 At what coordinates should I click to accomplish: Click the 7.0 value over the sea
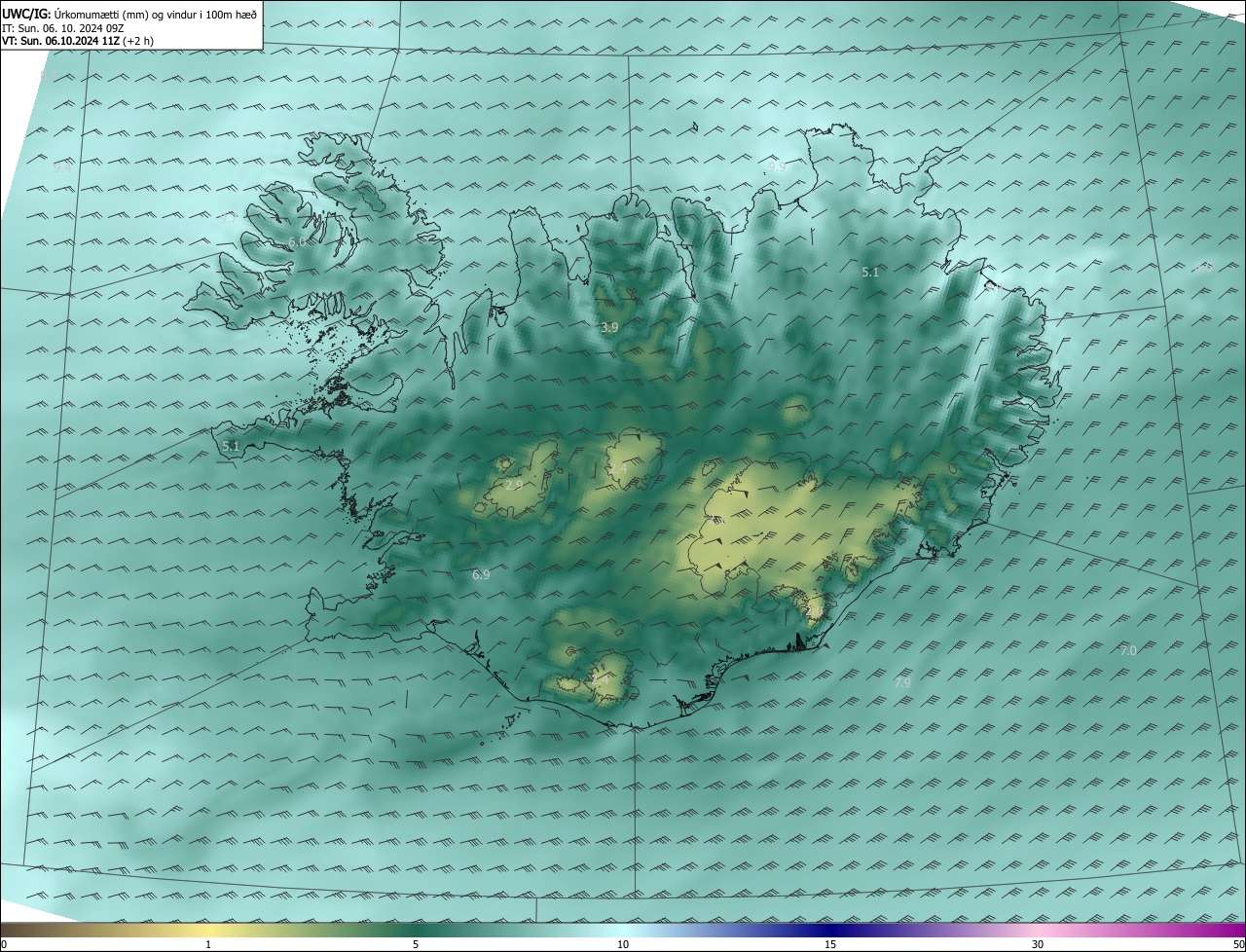click(1128, 651)
